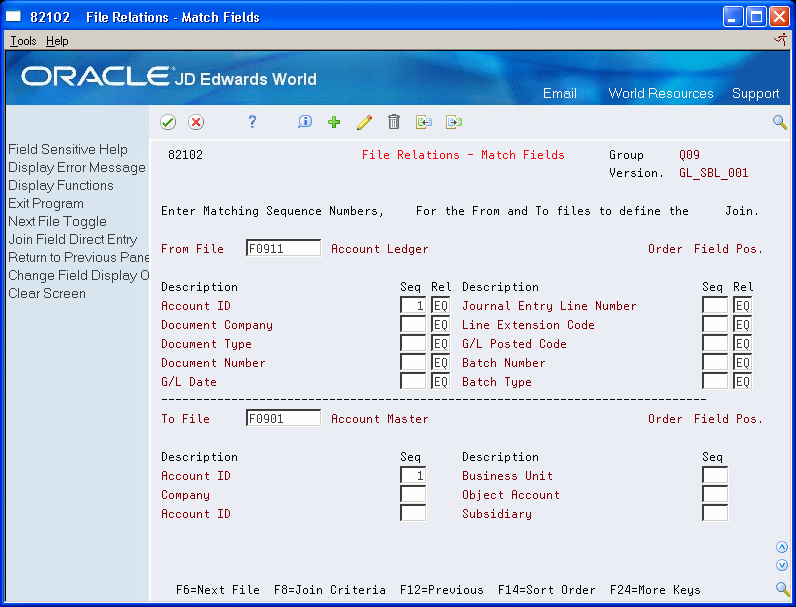Click the G/L Posted Code label
The width and height of the screenshot is (796, 607).
coord(514,344)
